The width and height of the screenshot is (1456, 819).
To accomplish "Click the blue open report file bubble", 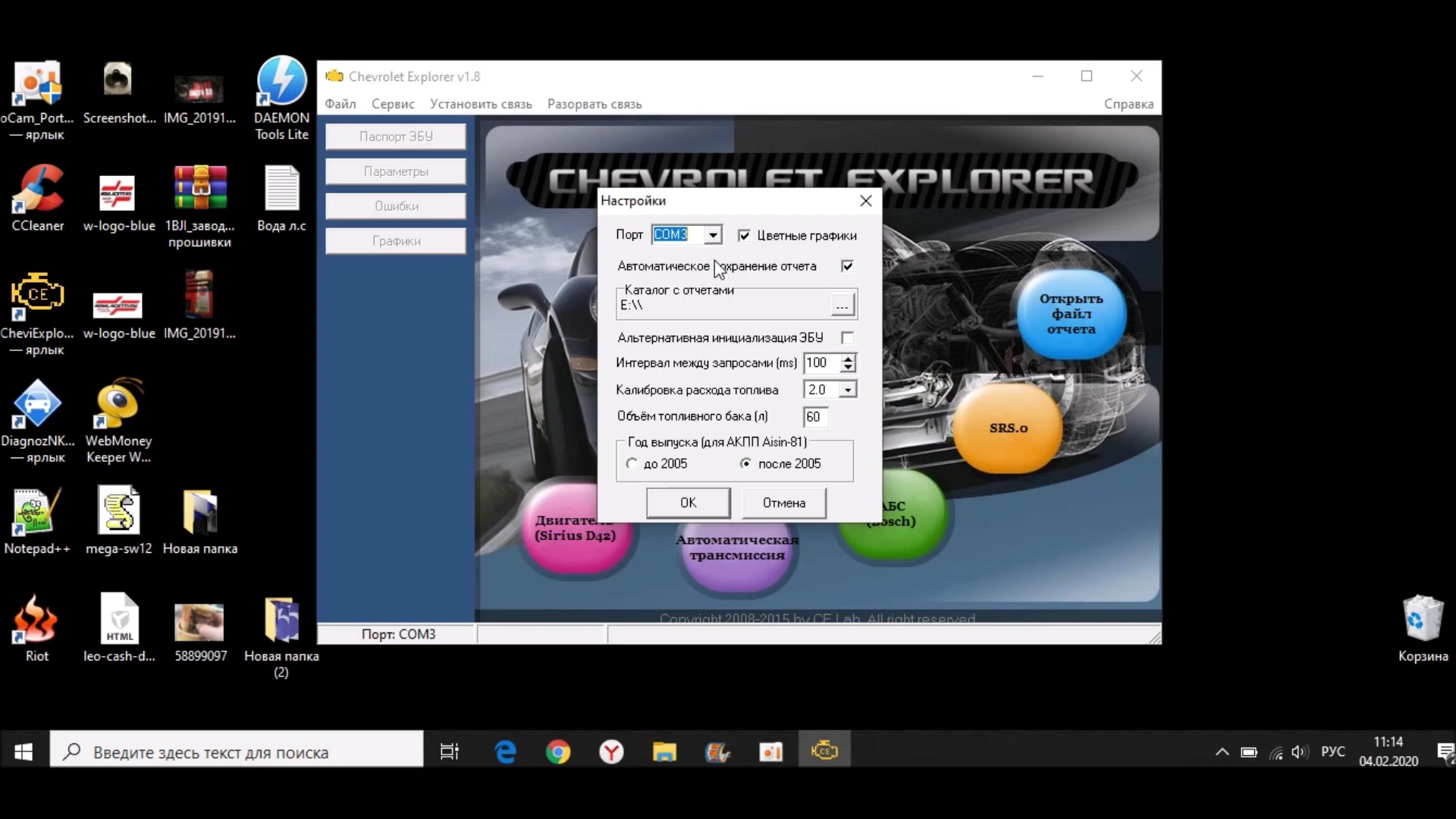I will 1071,313.
